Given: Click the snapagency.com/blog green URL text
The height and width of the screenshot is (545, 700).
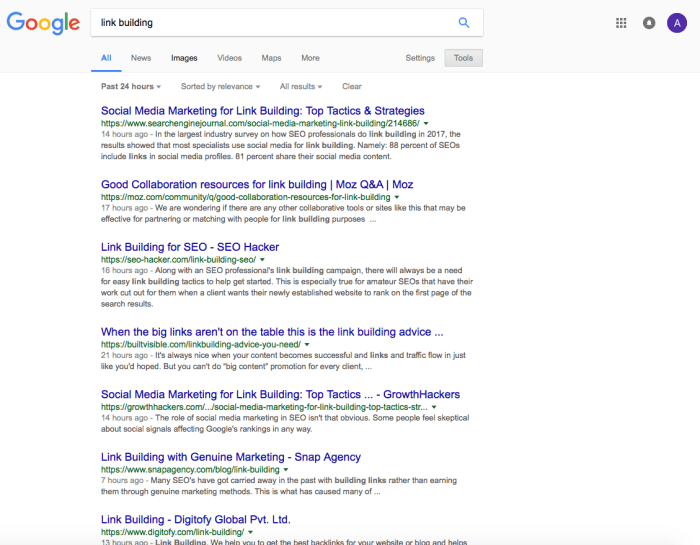Looking at the screenshot, I should (190, 469).
